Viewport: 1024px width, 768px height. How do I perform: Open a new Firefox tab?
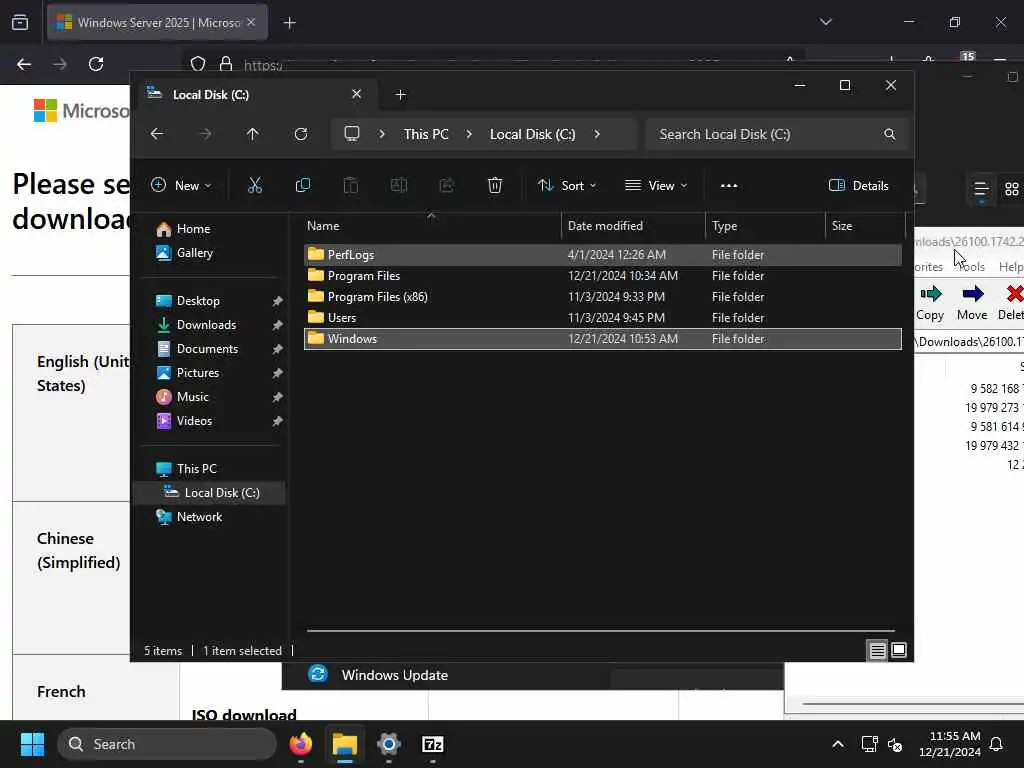(290, 23)
